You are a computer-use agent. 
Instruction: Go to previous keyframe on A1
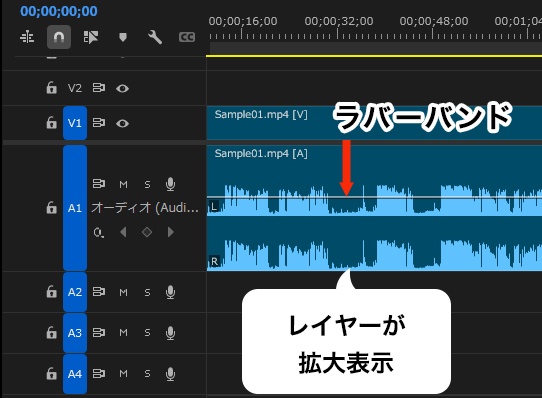coord(123,232)
